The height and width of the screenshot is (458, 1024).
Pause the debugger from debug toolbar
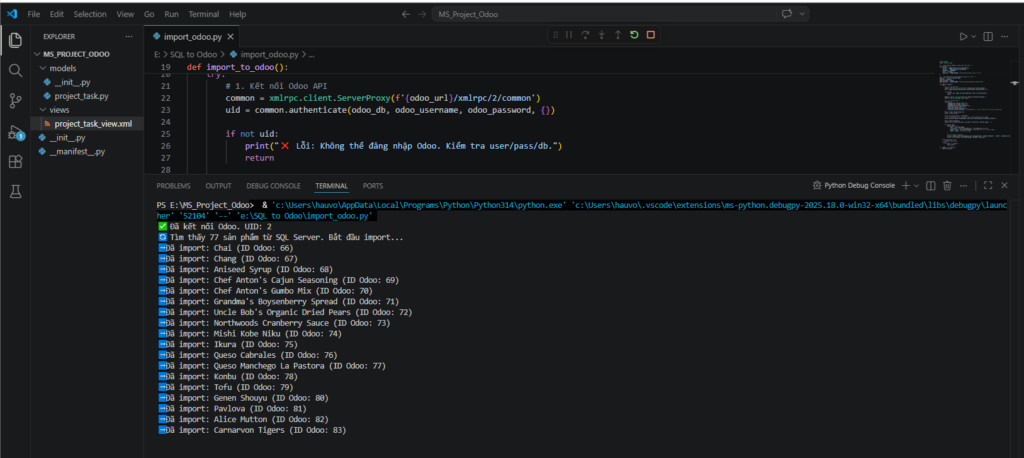(x=570, y=35)
